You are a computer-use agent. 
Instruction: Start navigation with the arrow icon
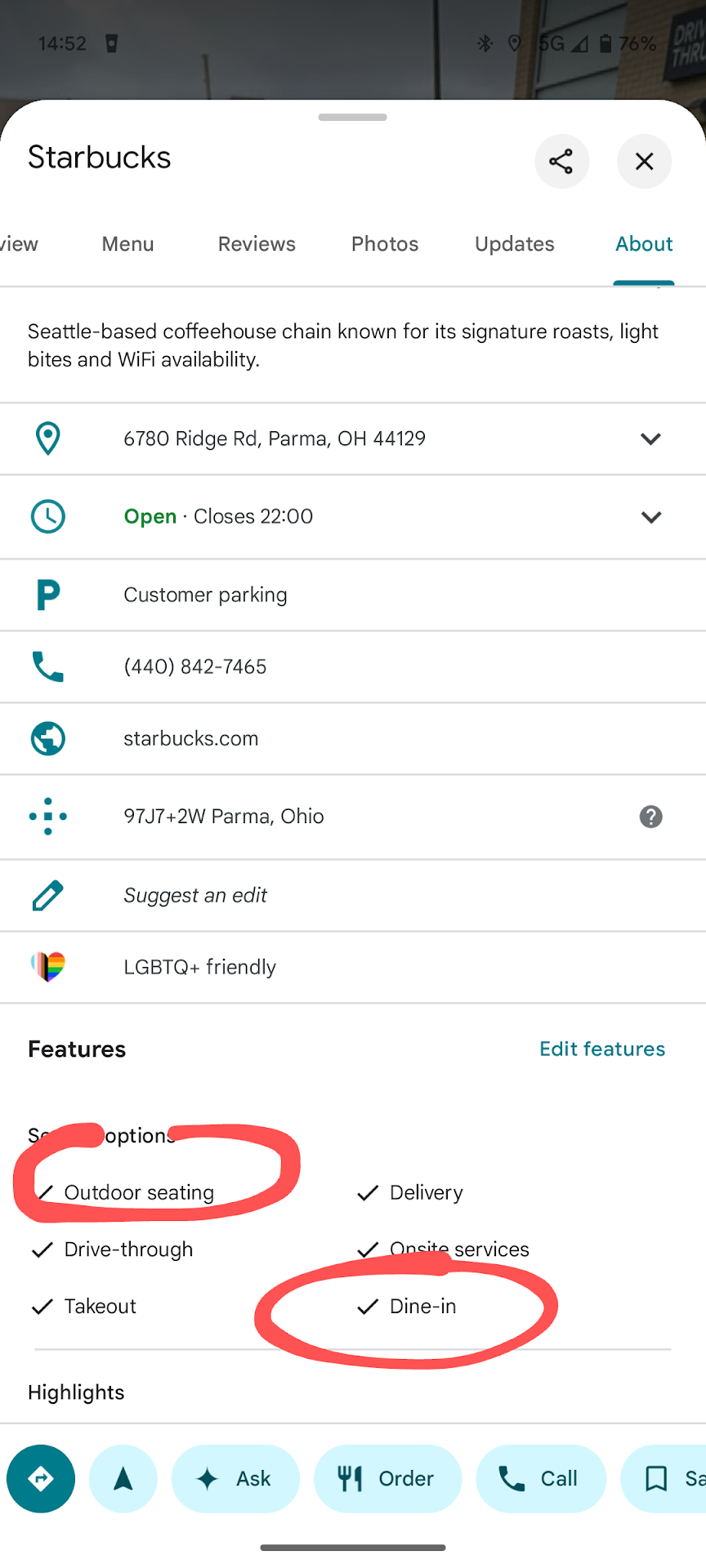pyautogui.click(x=123, y=1478)
